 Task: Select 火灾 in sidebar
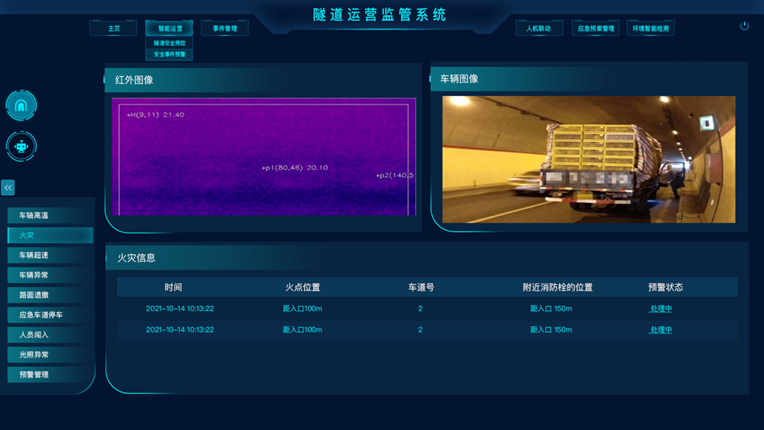50,235
